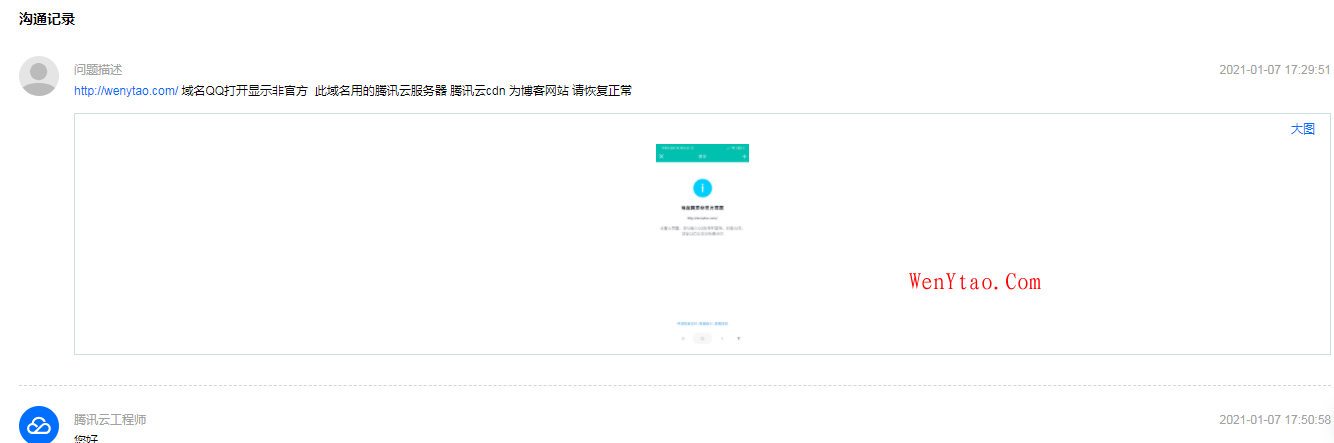Click the 问题描述 label
The image size is (1334, 443).
tap(98, 70)
